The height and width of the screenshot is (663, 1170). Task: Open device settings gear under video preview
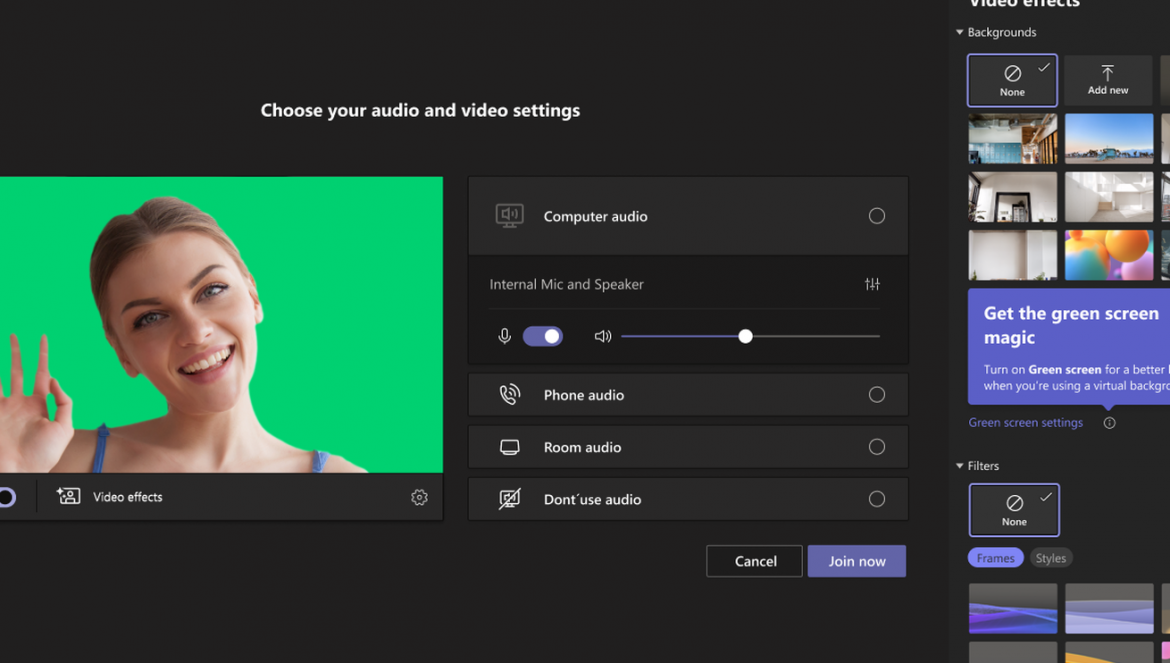(x=419, y=497)
